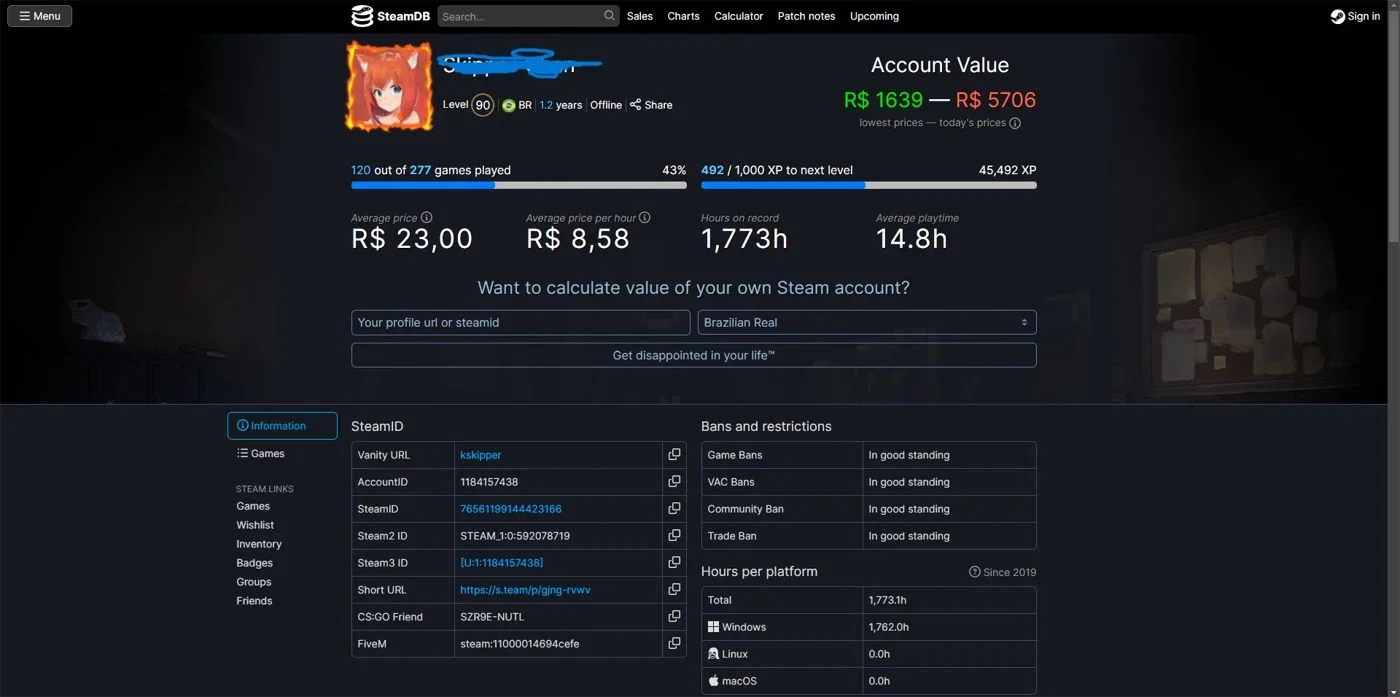Copy the AccountID value

click(674, 482)
